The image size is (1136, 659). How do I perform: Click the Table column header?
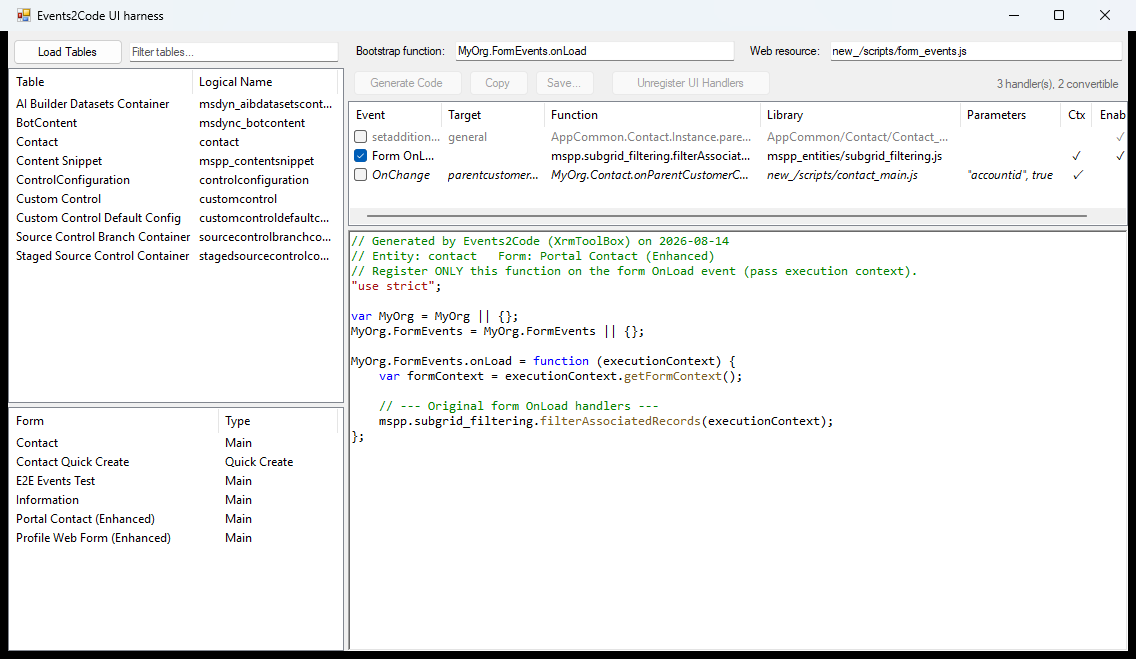[101, 82]
